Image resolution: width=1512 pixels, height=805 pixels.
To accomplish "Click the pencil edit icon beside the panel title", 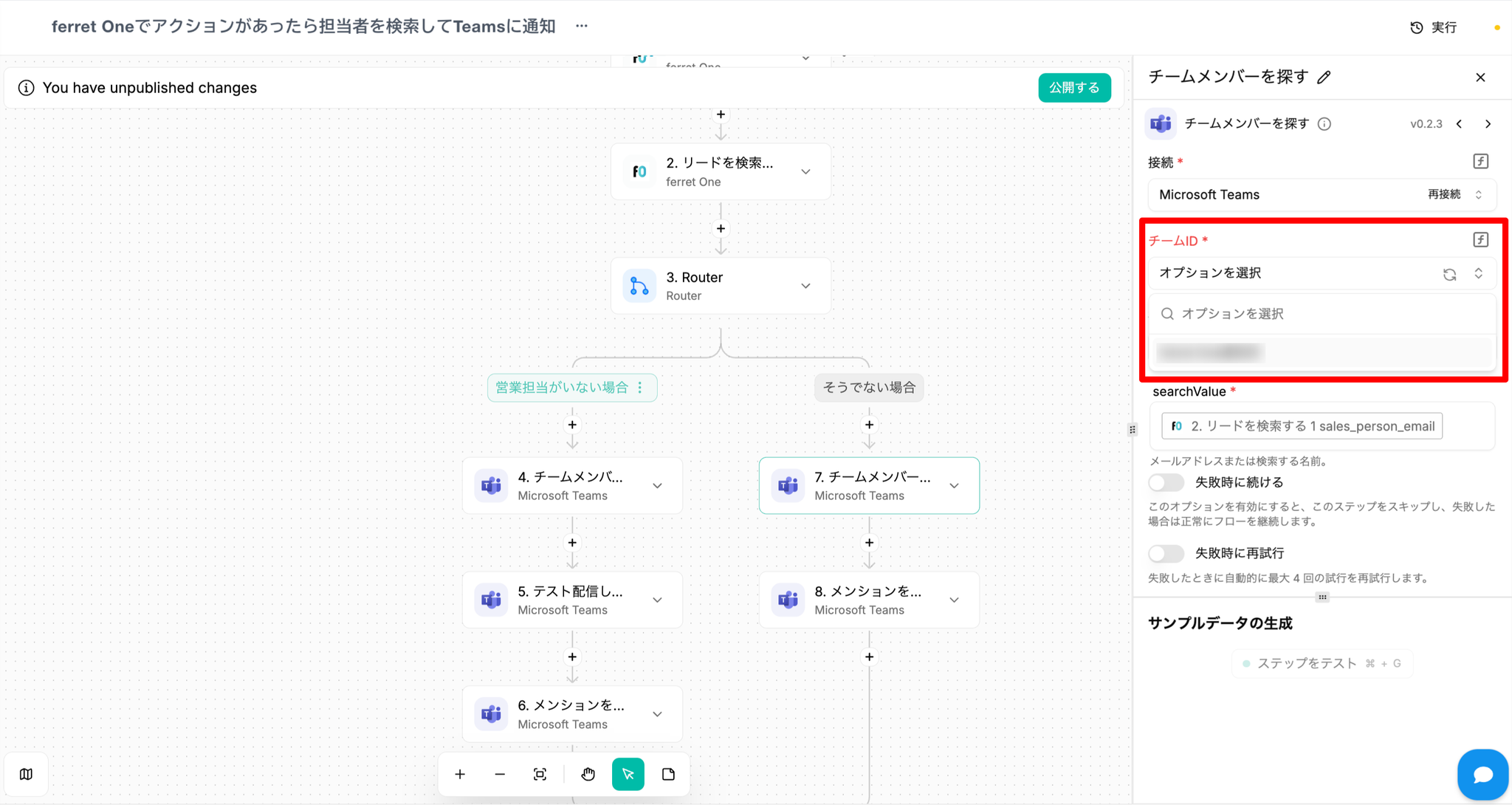I will [x=1324, y=78].
